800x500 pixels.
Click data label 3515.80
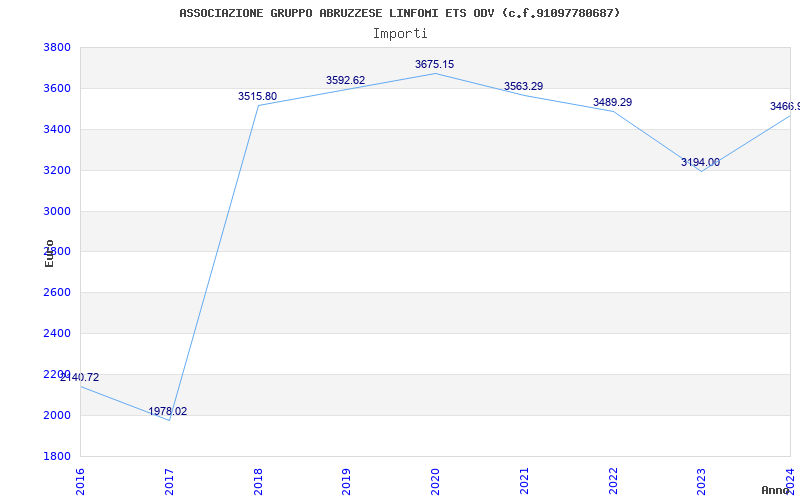258,96
